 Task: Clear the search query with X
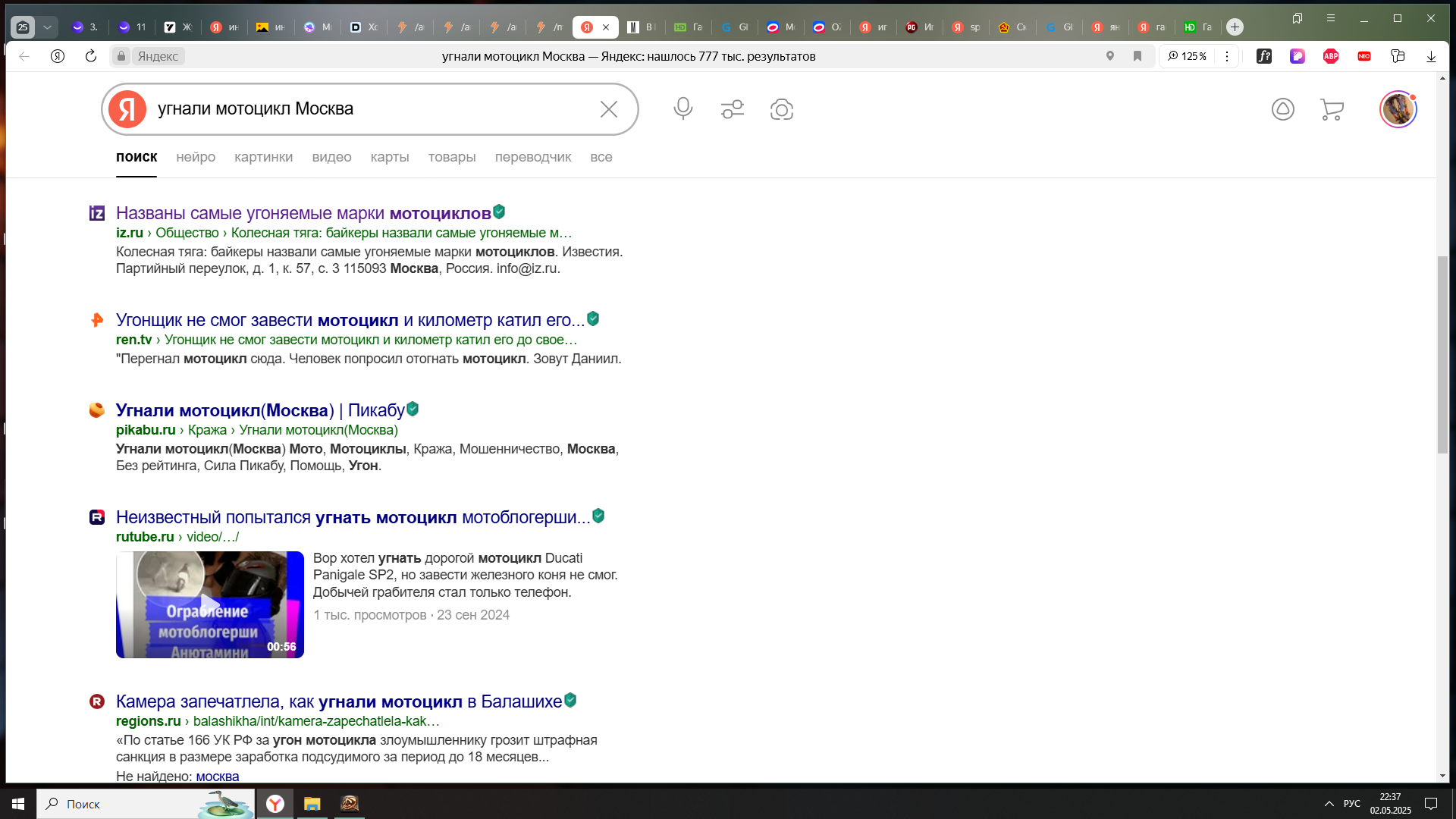(x=608, y=109)
